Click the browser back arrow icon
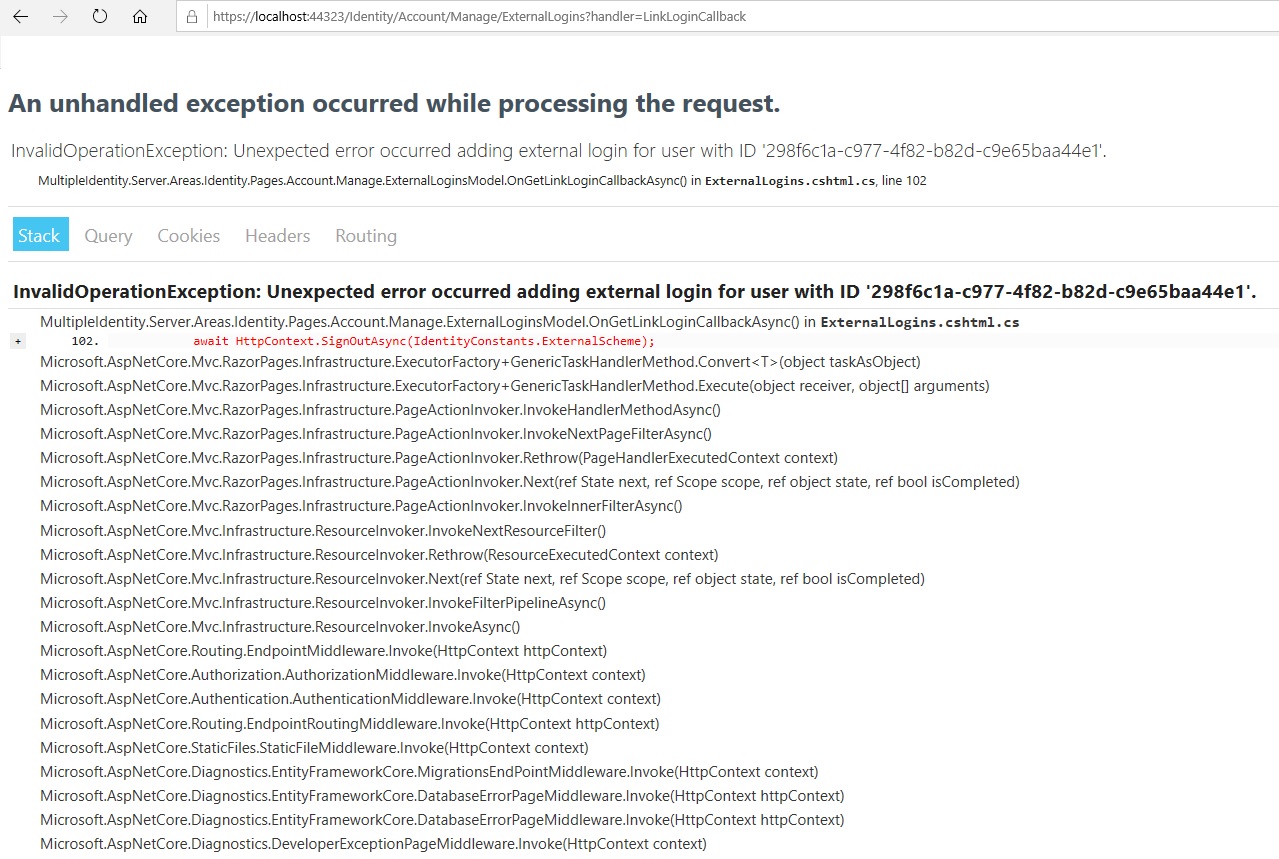 (20, 16)
